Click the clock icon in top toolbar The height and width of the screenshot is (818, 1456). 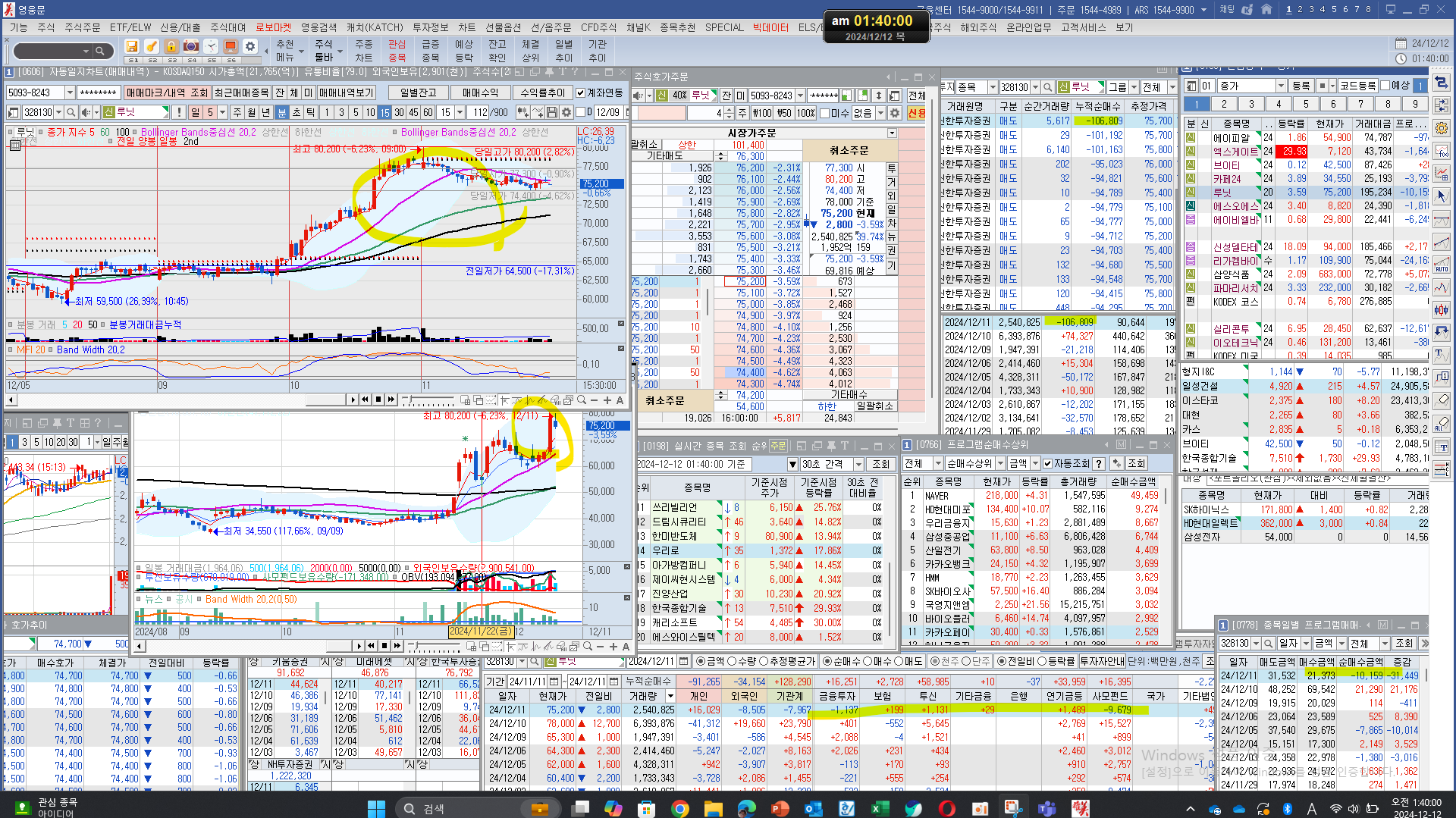pos(211,47)
